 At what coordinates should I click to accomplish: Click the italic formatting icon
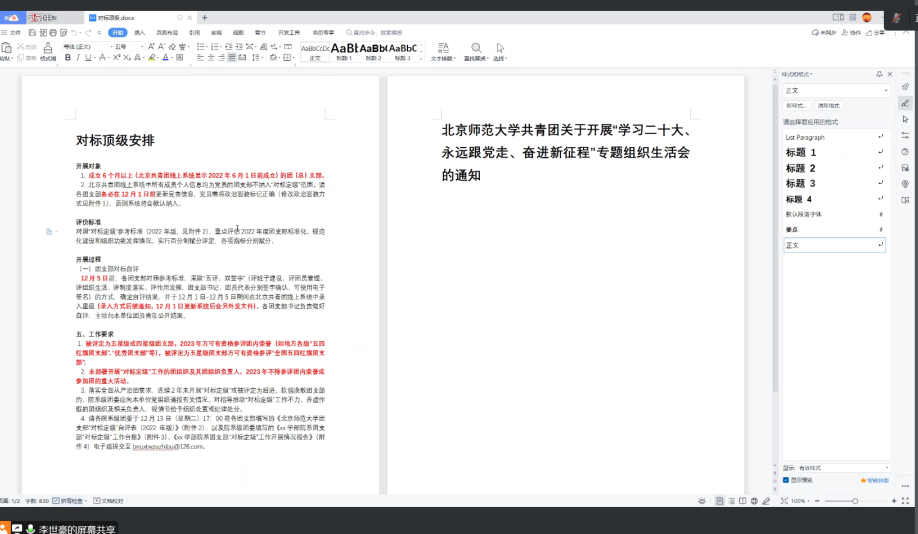tap(78, 58)
